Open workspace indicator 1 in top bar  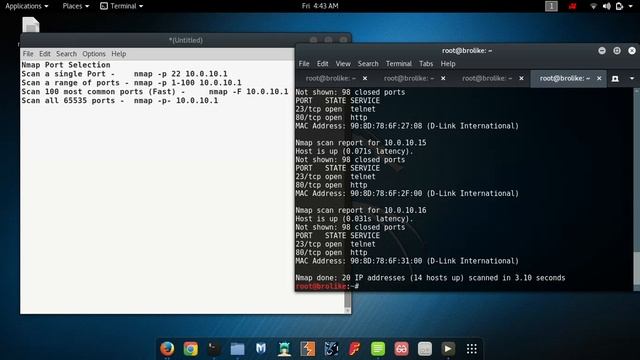(551, 6)
